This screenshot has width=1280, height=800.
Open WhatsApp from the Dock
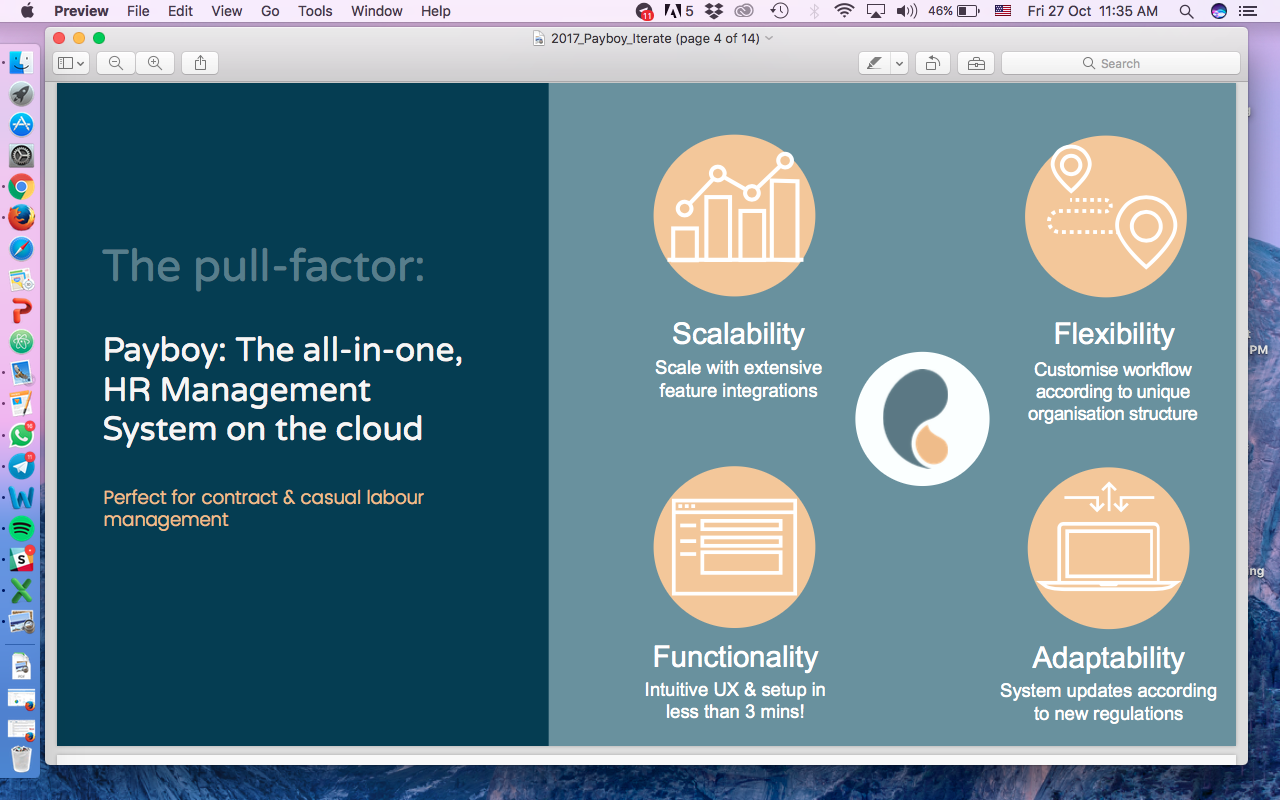pyautogui.click(x=21, y=435)
